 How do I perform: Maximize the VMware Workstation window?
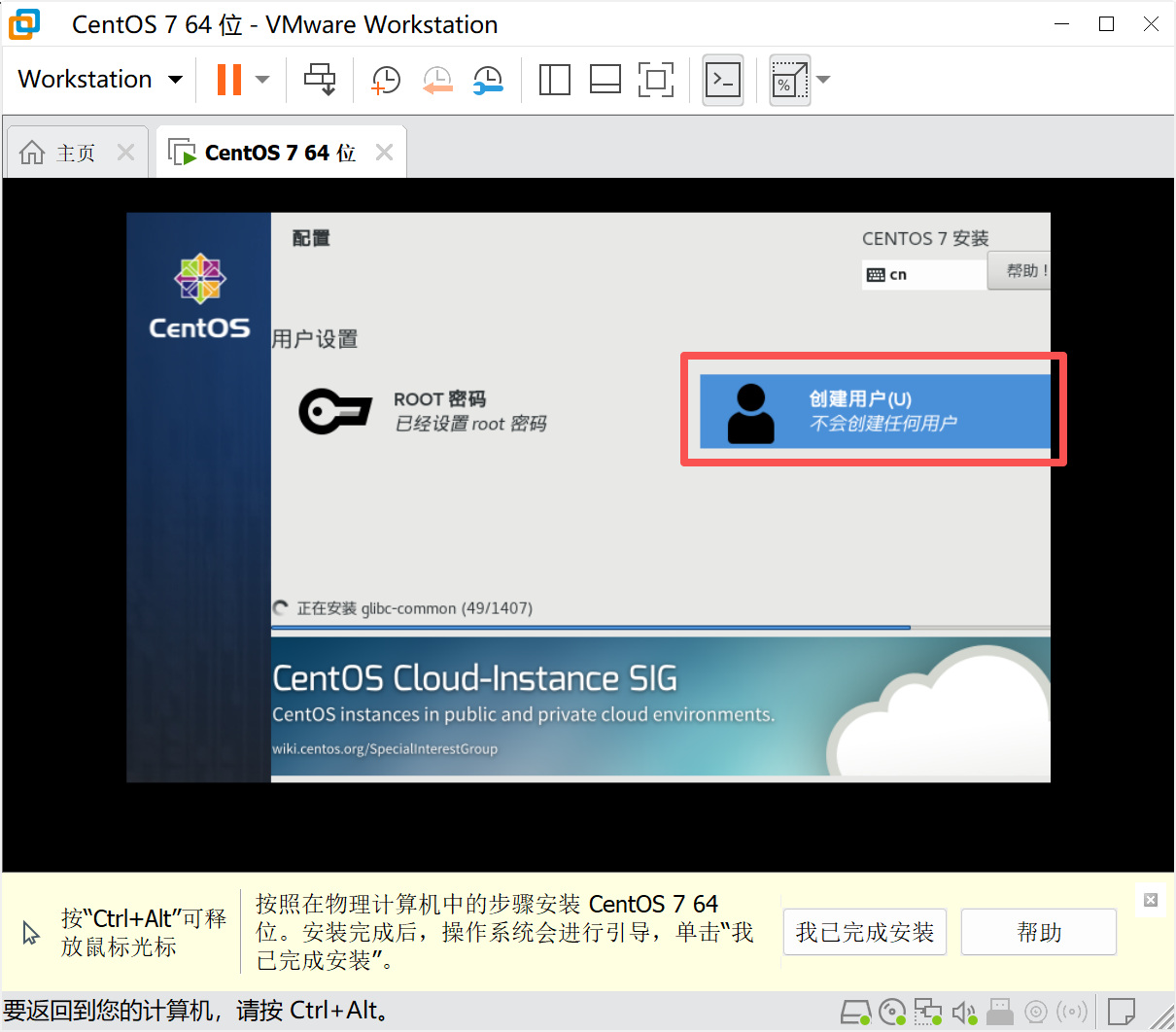[x=1106, y=23]
